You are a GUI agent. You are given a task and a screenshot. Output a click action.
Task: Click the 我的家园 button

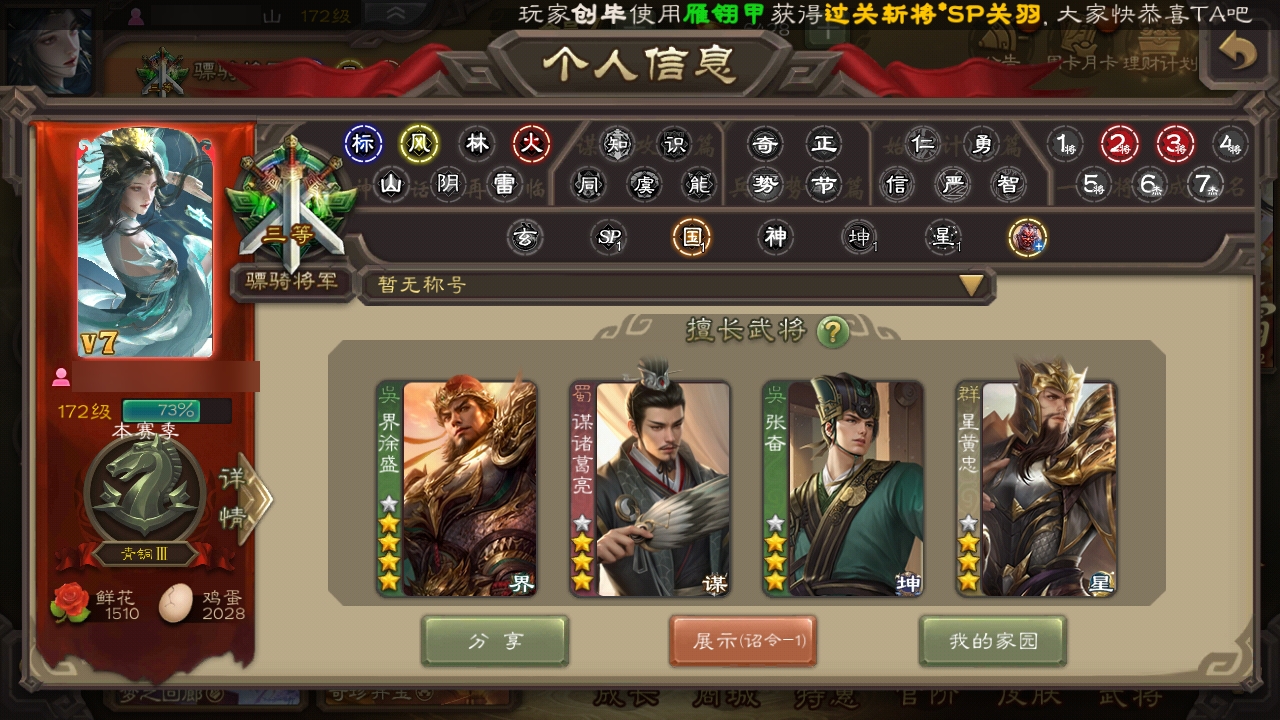[993, 641]
